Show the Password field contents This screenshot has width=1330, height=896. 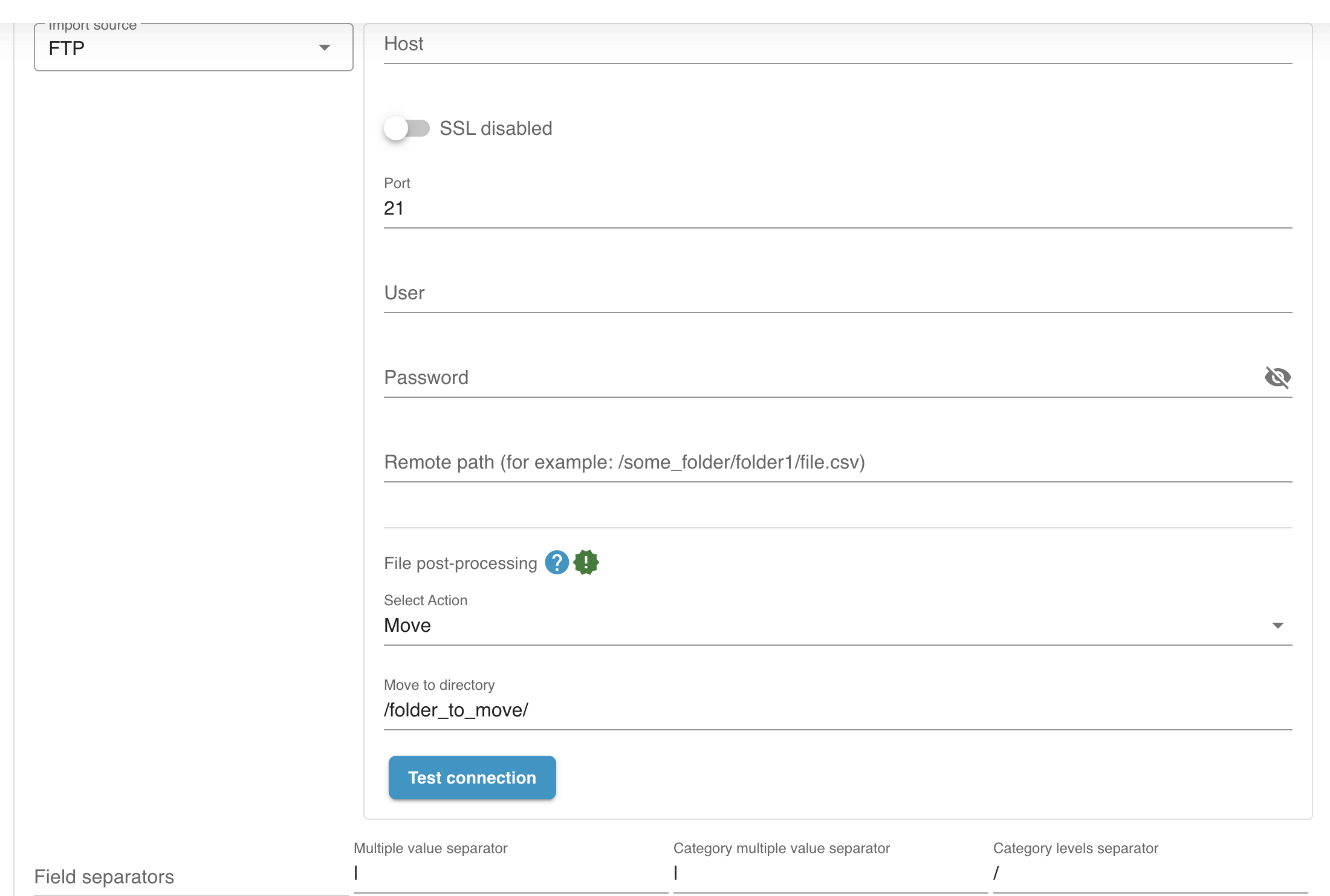pos(1278,377)
